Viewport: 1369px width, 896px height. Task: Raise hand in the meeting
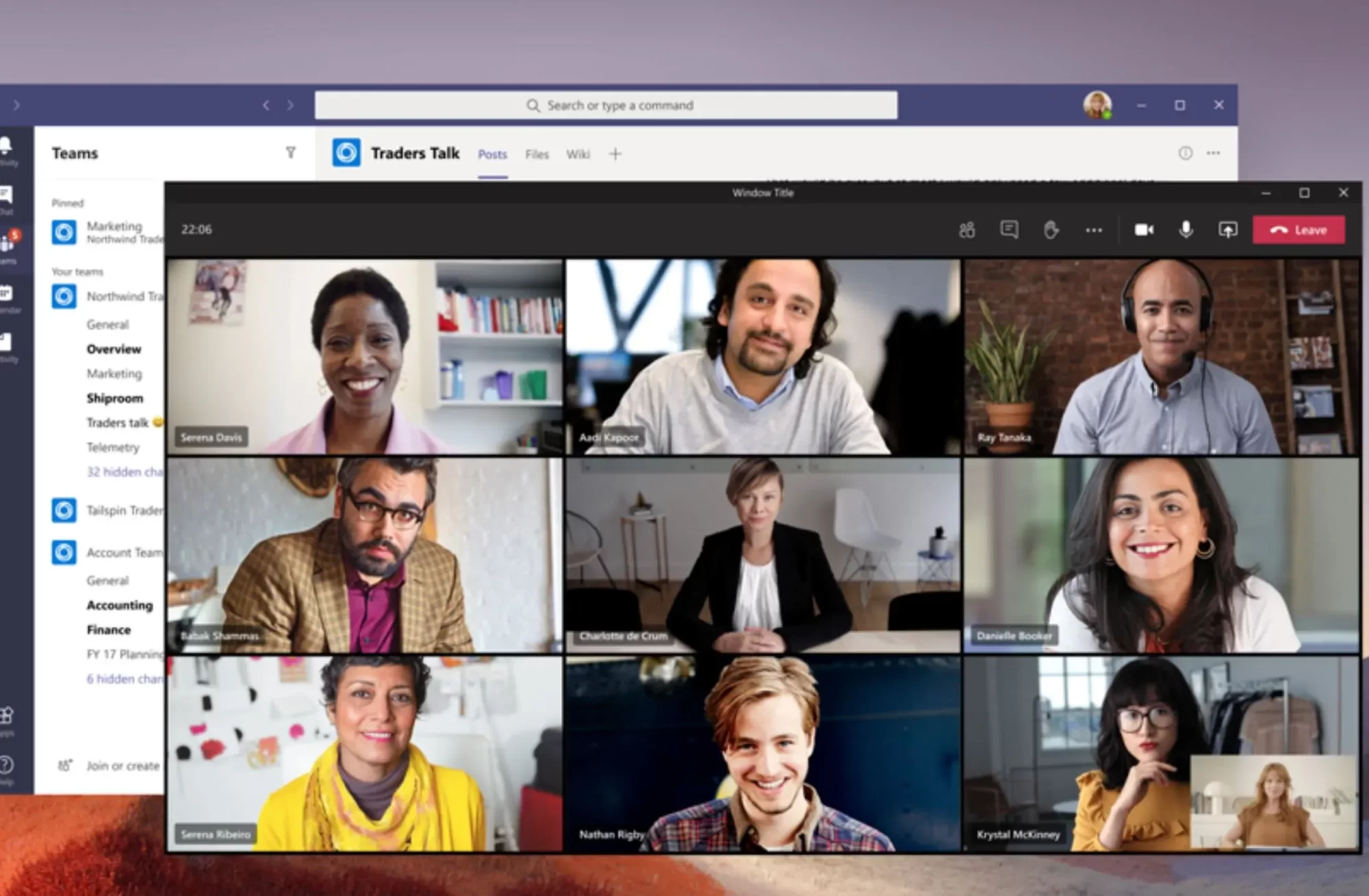[1051, 230]
